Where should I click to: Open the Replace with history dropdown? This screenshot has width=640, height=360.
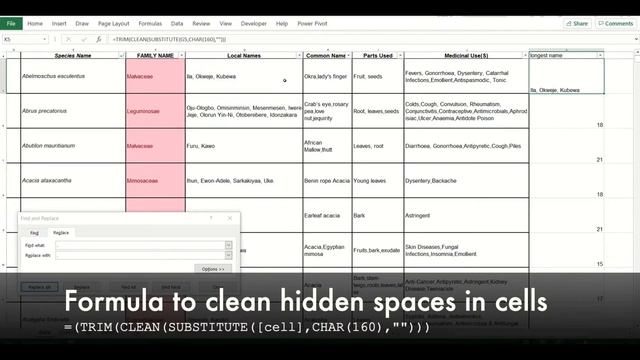228,255
